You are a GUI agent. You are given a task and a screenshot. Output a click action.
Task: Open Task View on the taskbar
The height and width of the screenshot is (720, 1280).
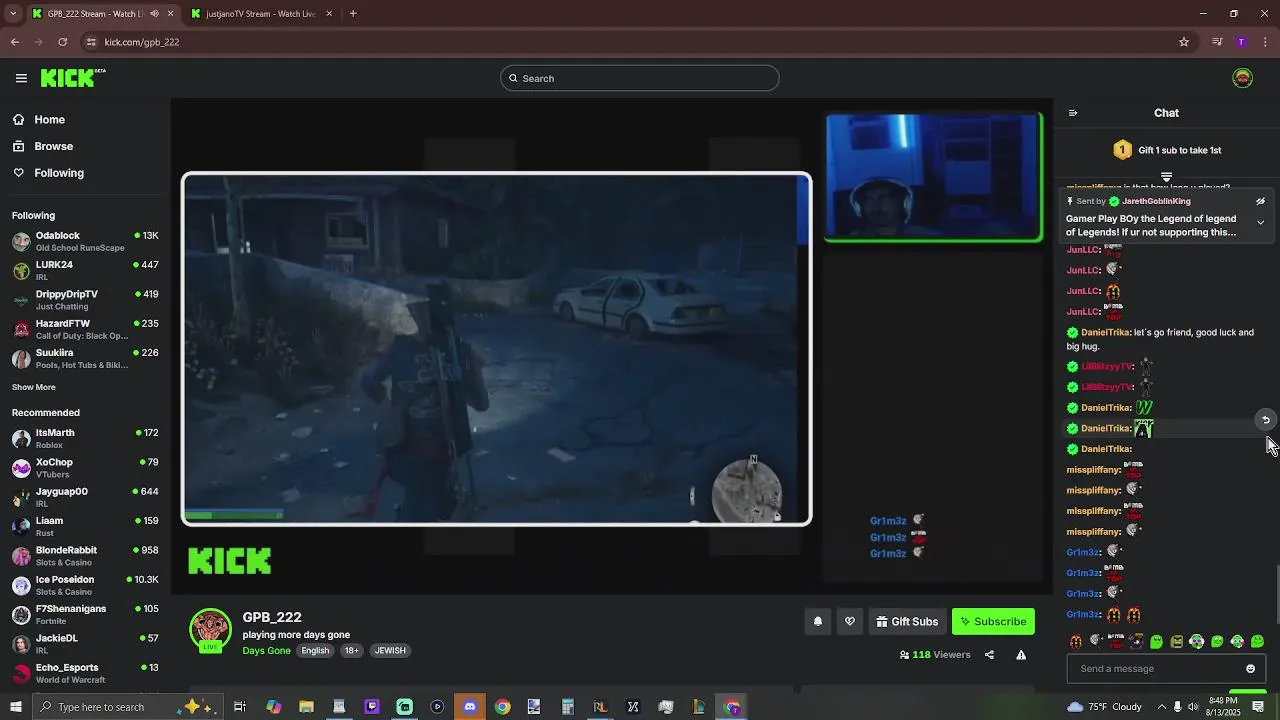[x=240, y=707]
